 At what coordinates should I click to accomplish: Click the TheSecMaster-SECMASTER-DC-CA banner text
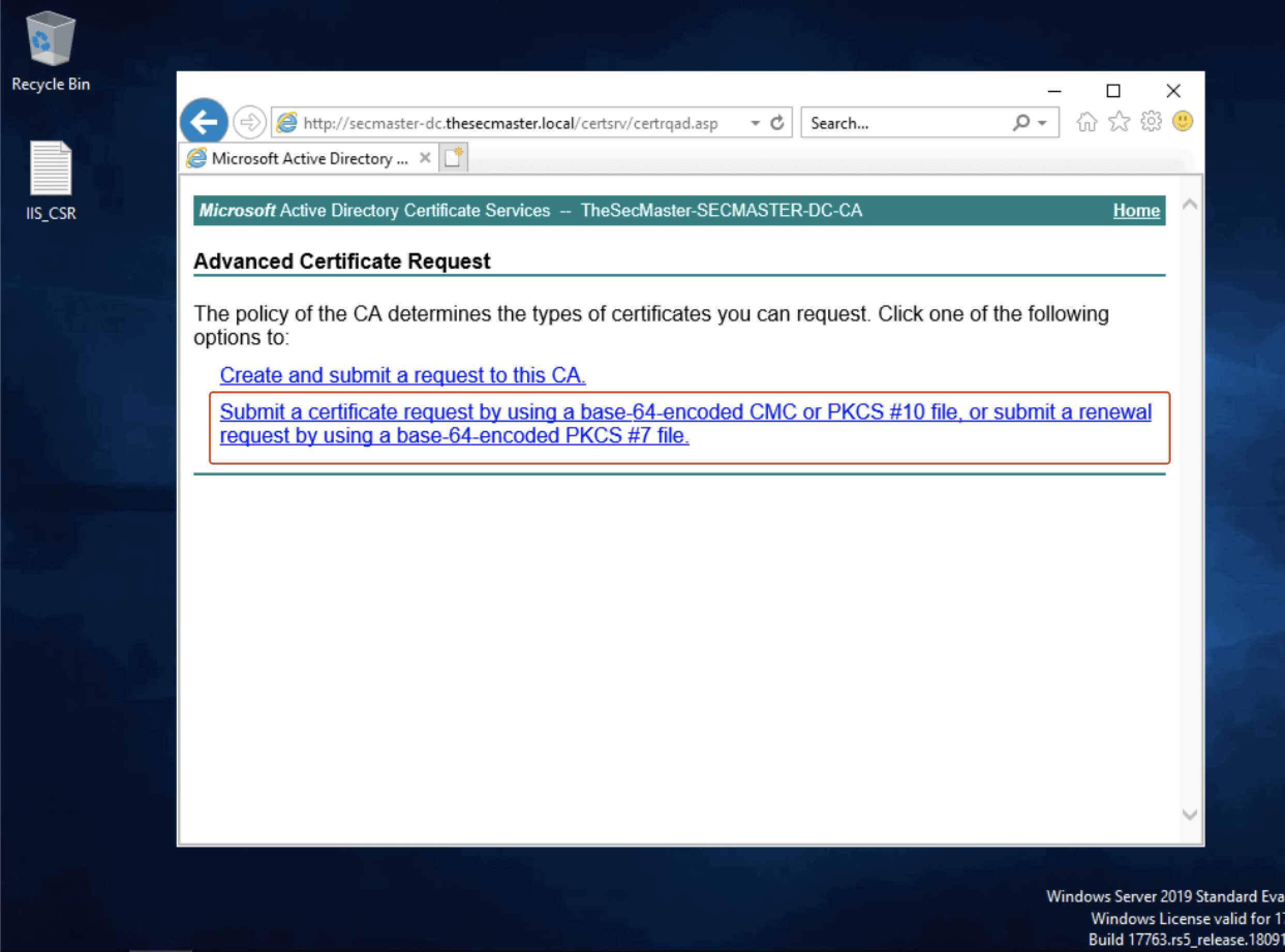pyautogui.click(x=721, y=210)
